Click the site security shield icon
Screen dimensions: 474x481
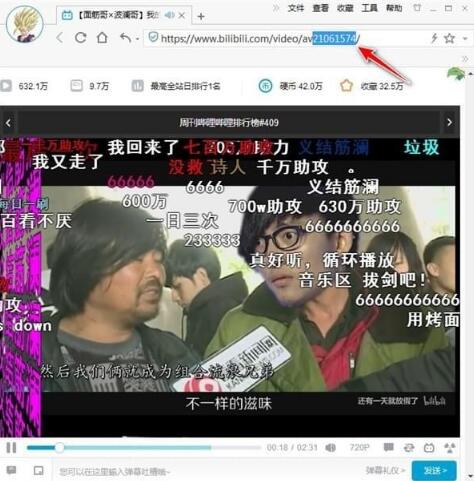tap(153, 37)
